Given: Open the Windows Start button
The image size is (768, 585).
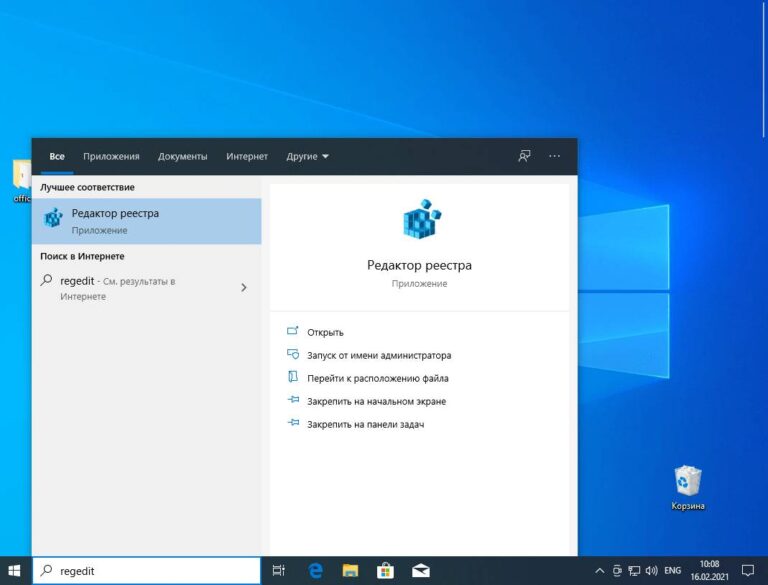Looking at the screenshot, I should pyautogui.click(x=14, y=571).
